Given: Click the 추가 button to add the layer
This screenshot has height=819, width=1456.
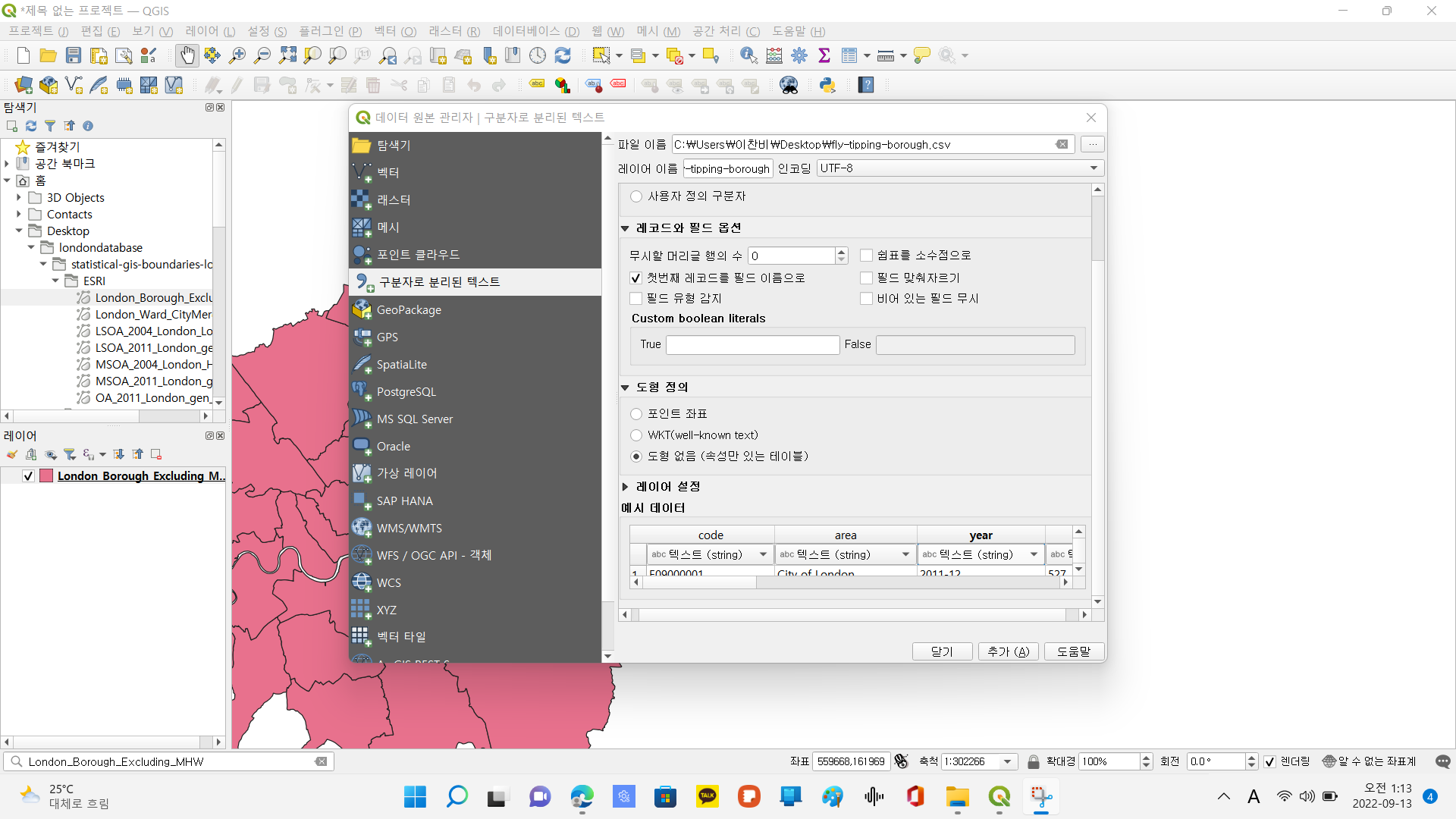Looking at the screenshot, I should click(1008, 651).
